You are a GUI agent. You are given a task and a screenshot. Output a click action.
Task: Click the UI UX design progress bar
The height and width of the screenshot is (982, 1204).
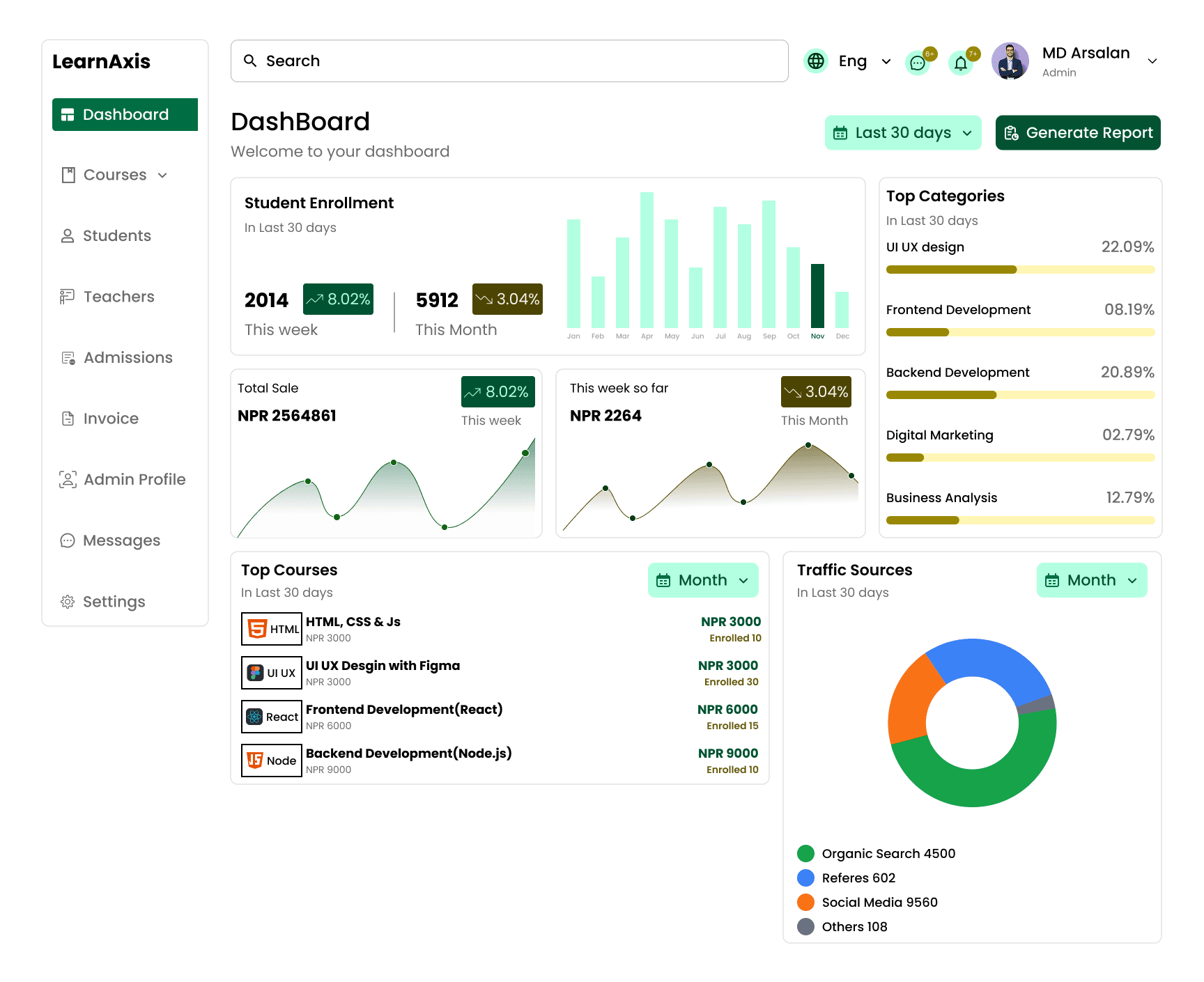point(1020,270)
